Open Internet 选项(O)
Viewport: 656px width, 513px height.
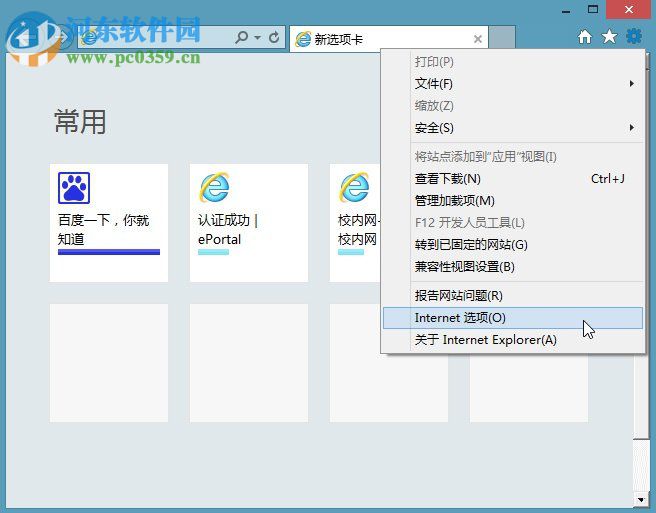pyautogui.click(x=513, y=318)
